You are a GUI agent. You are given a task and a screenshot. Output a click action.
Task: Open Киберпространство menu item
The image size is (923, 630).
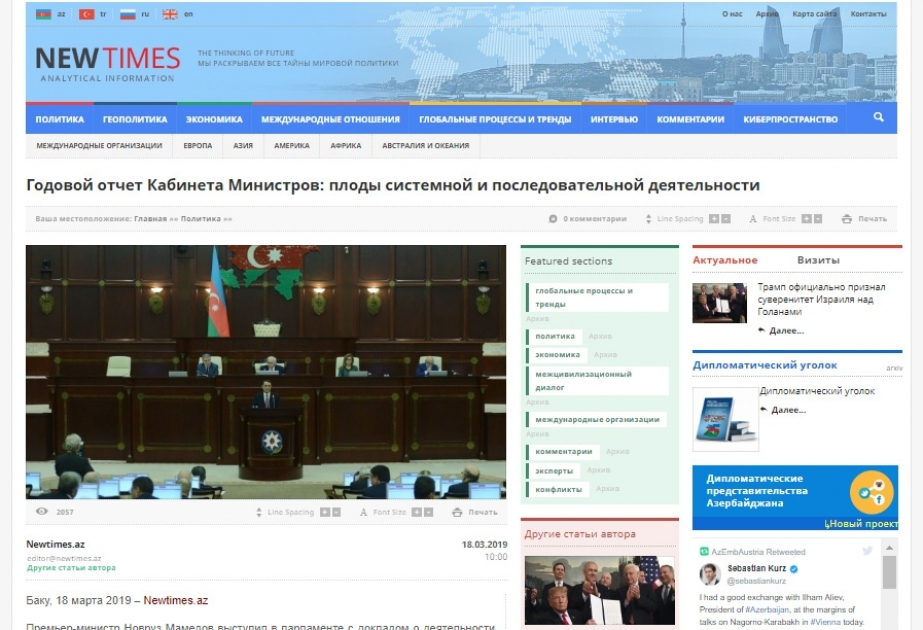pyautogui.click(x=790, y=119)
